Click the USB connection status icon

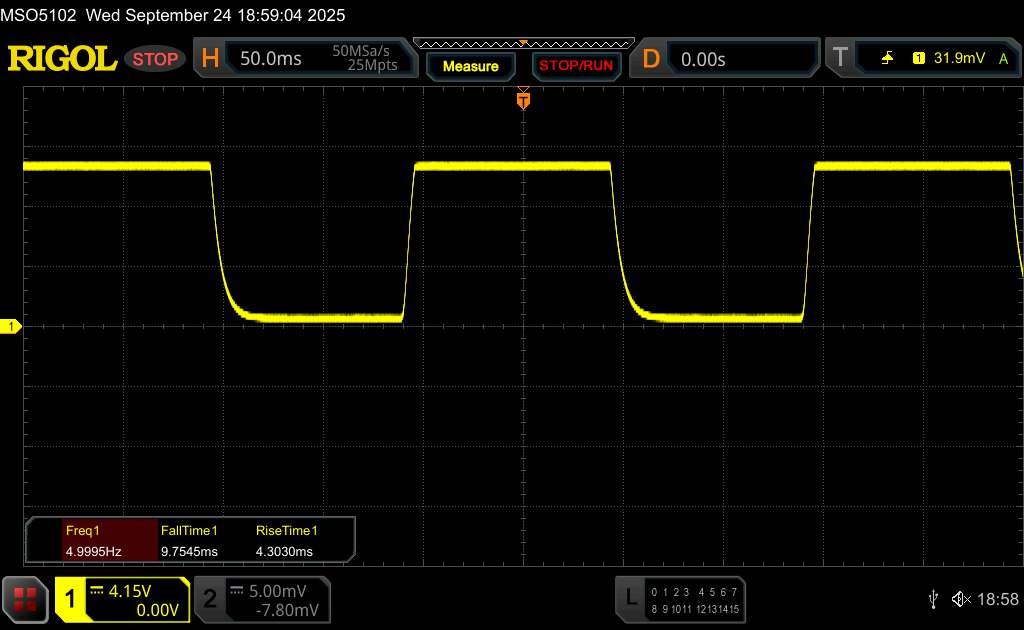tap(933, 599)
